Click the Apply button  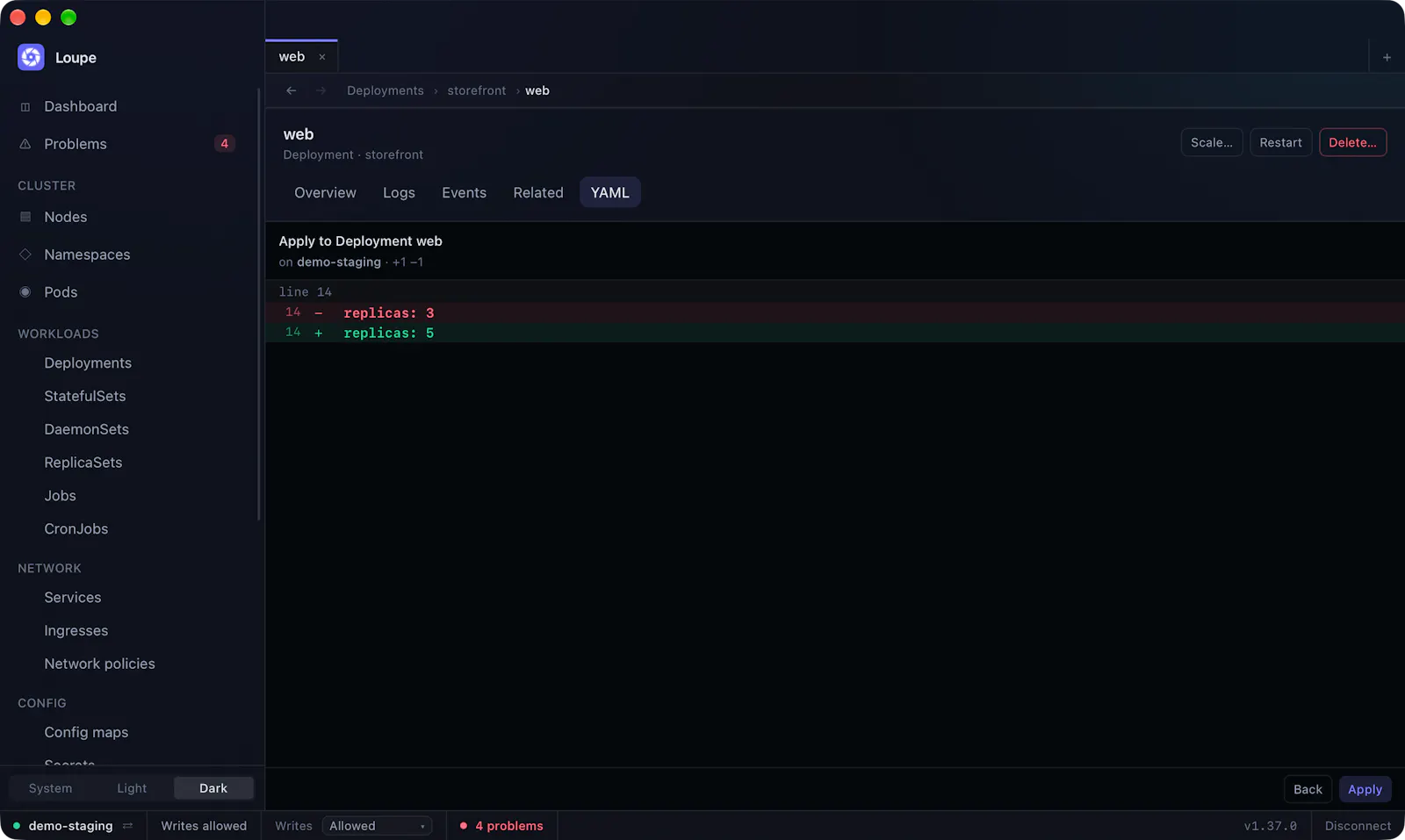coord(1365,789)
